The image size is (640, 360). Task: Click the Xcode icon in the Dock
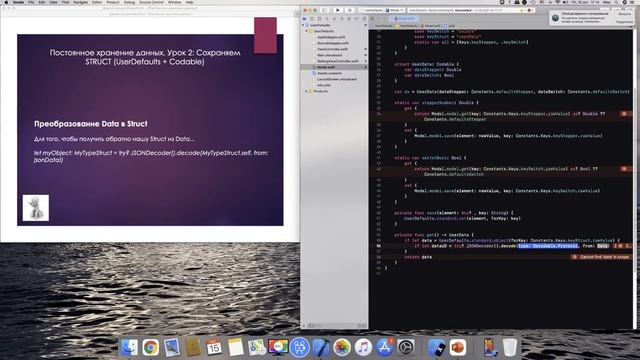(321, 347)
